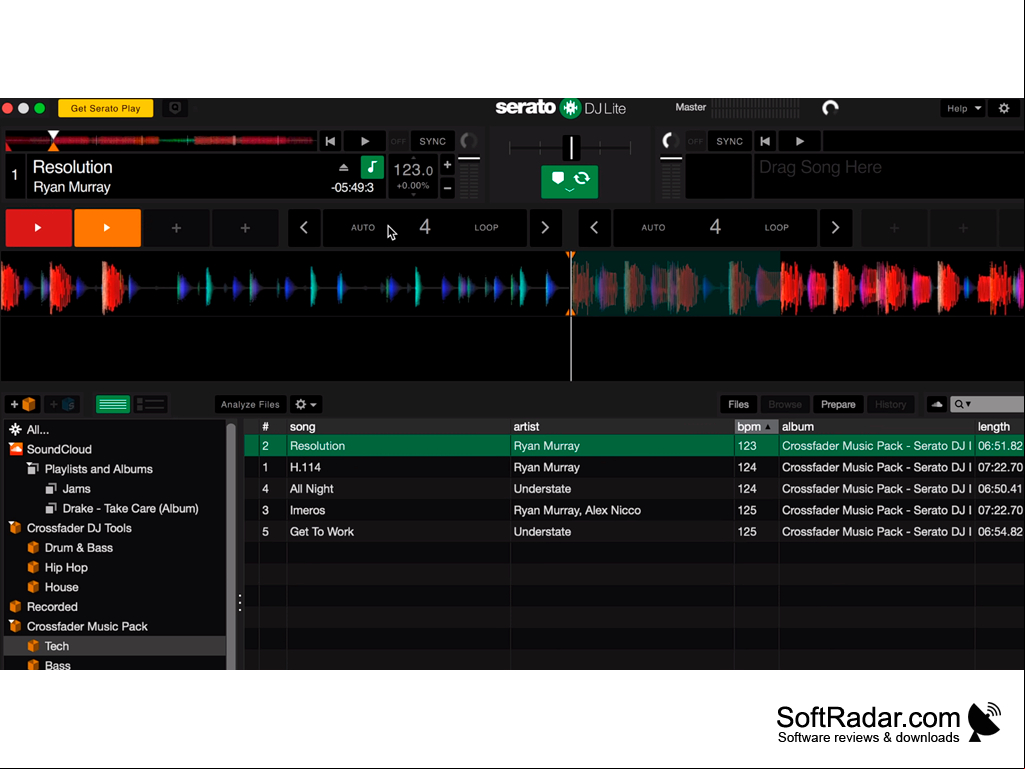Collapse the Crossfader DJ Tools crate

pos(14,528)
